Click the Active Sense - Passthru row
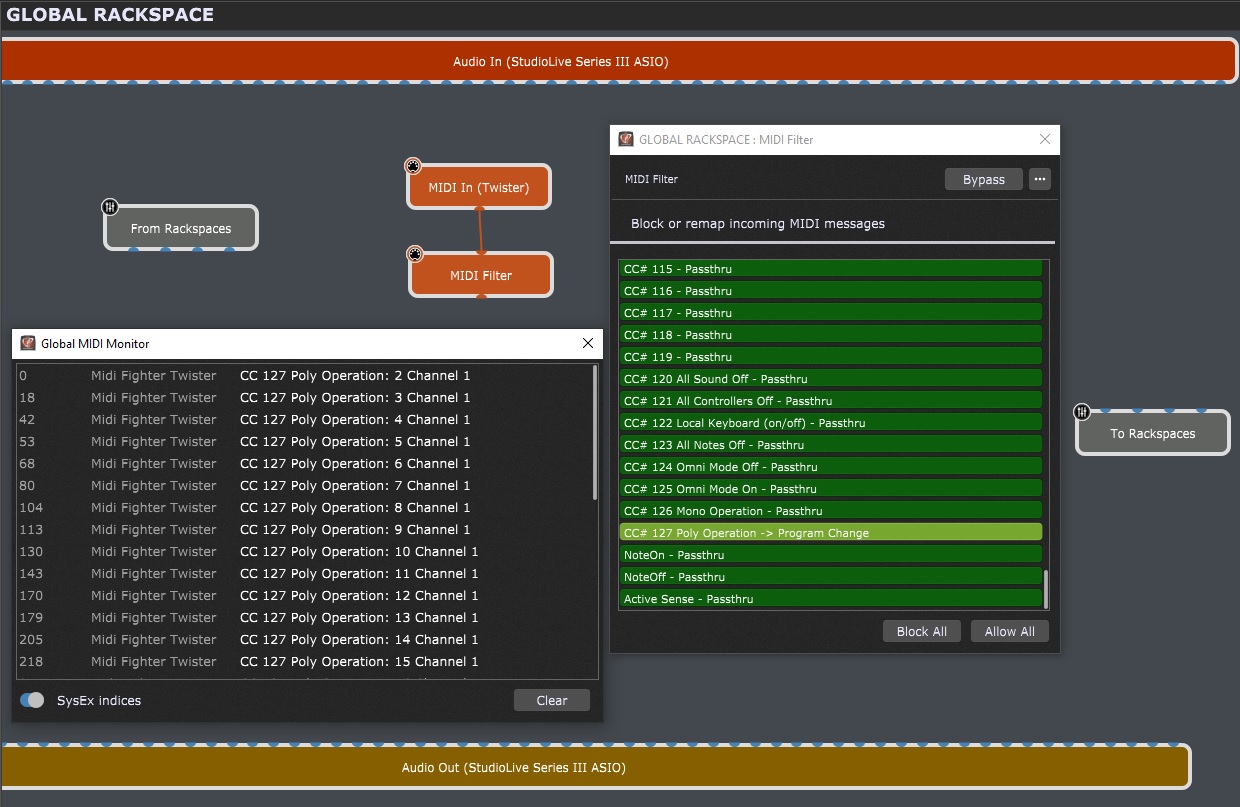1240x807 pixels. point(830,599)
